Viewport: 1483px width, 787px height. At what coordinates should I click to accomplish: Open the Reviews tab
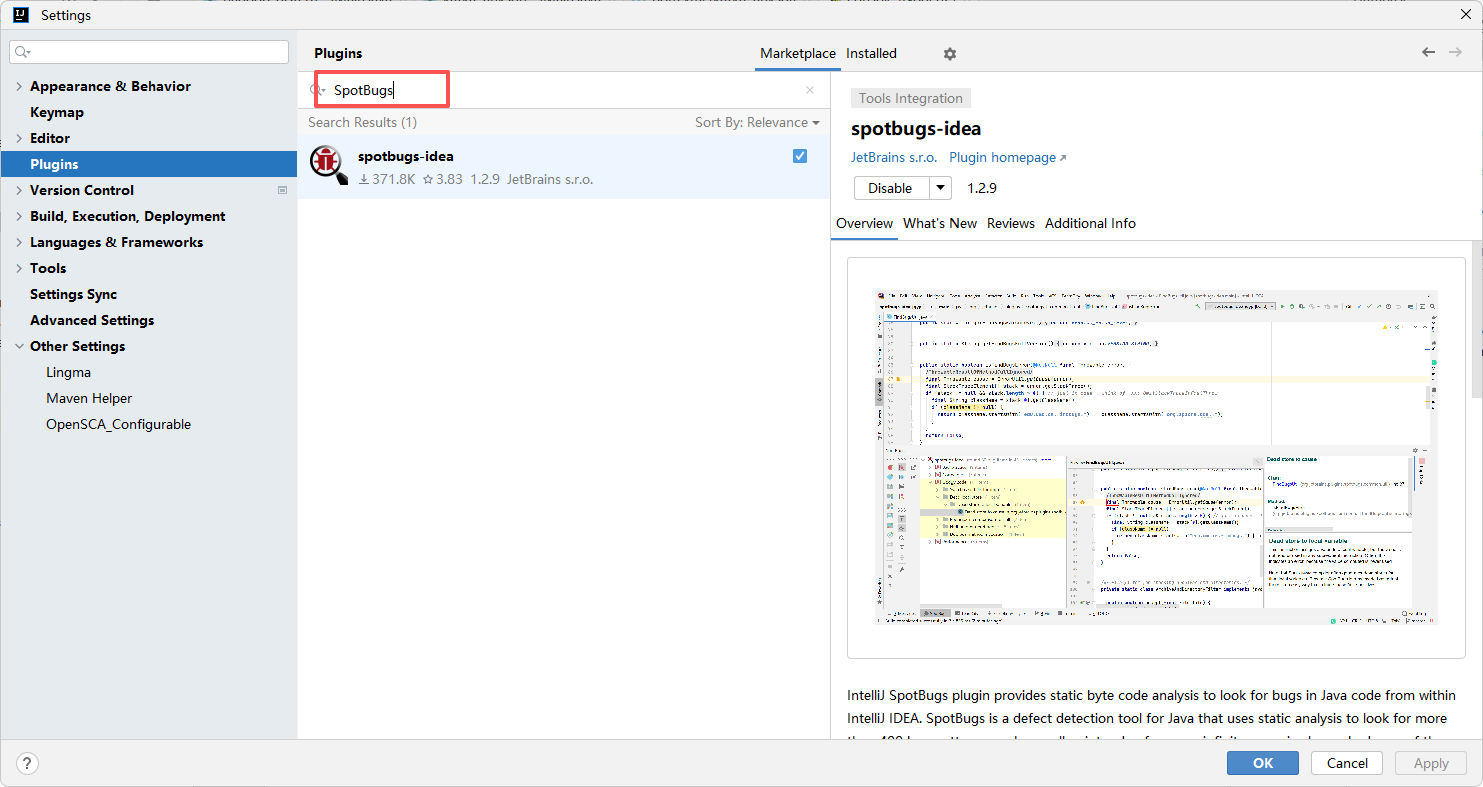[x=1011, y=223]
